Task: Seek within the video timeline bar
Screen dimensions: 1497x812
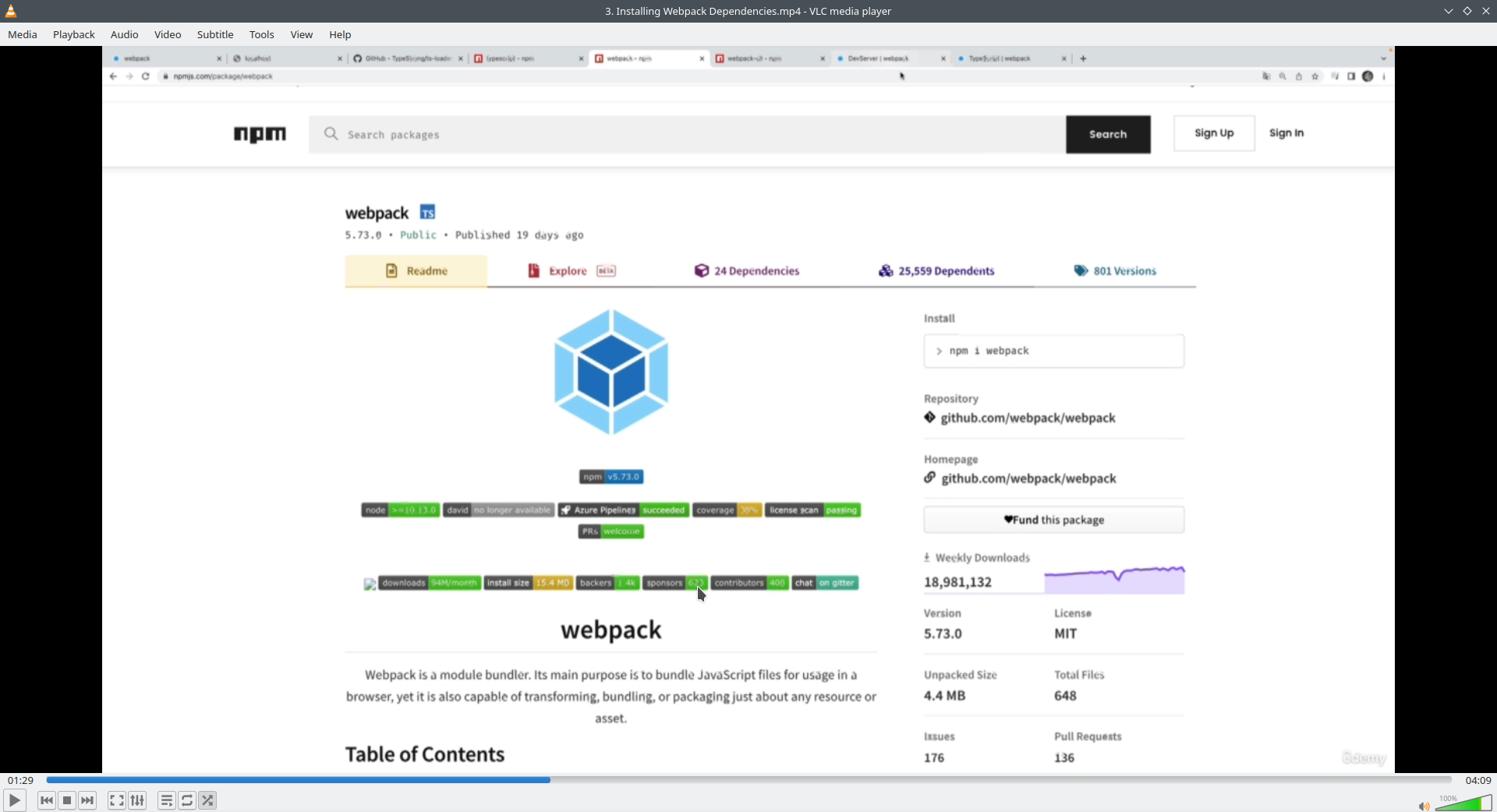Action: pos(748,779)
